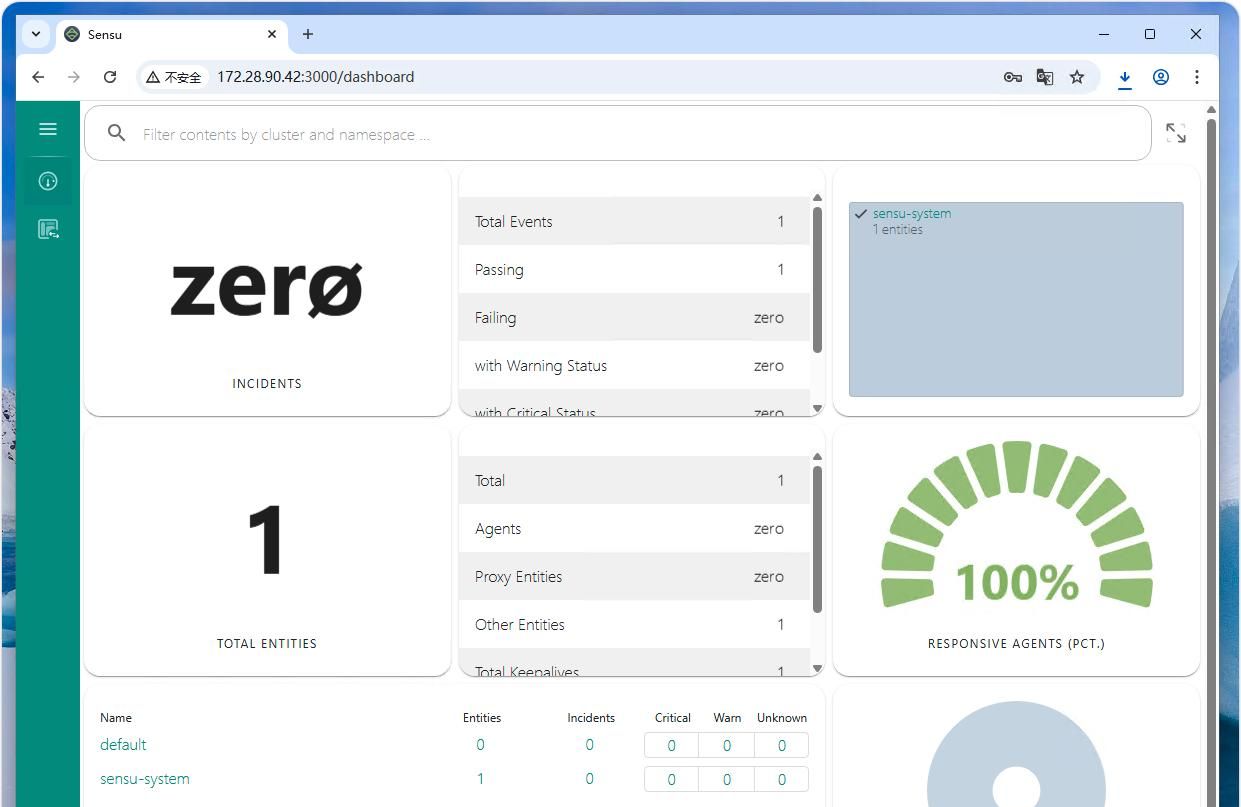This screenshot has width=1241, height=807.
Task: Click default namespace Unknown count
Action: pos(781,745)
